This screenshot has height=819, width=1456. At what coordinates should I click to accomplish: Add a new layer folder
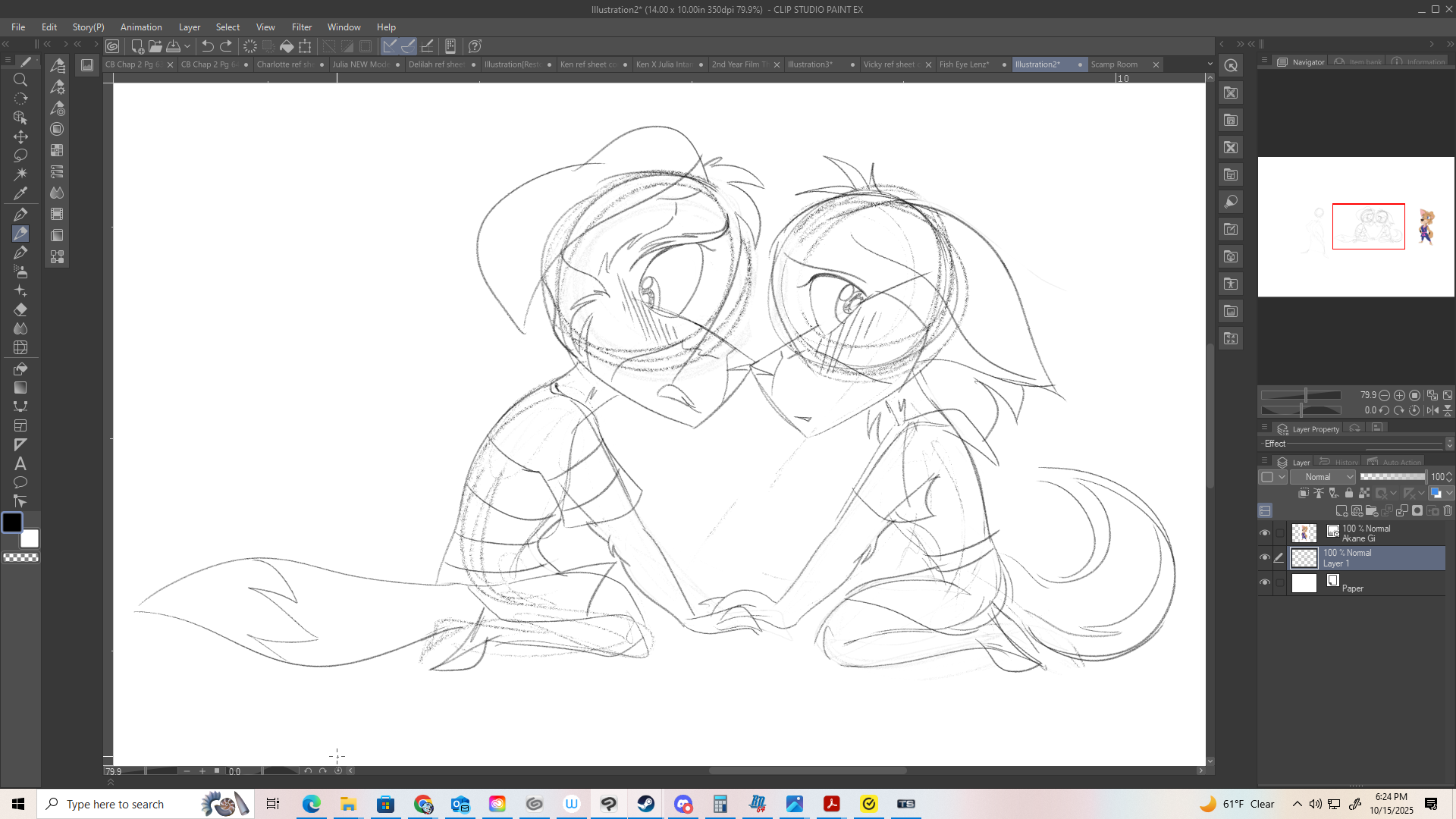point(1371,511)
